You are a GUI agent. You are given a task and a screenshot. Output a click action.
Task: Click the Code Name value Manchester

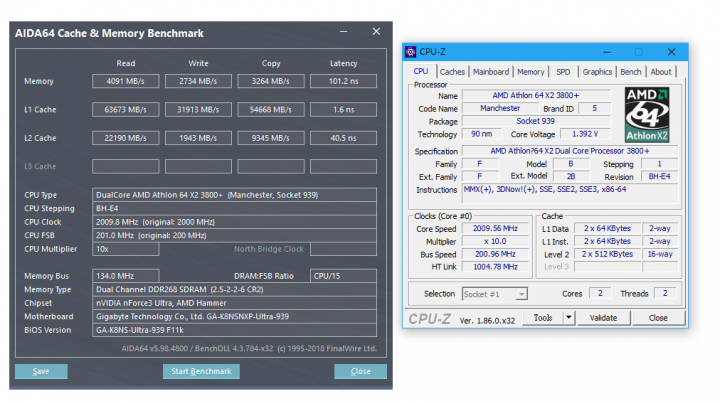point(500,108)
